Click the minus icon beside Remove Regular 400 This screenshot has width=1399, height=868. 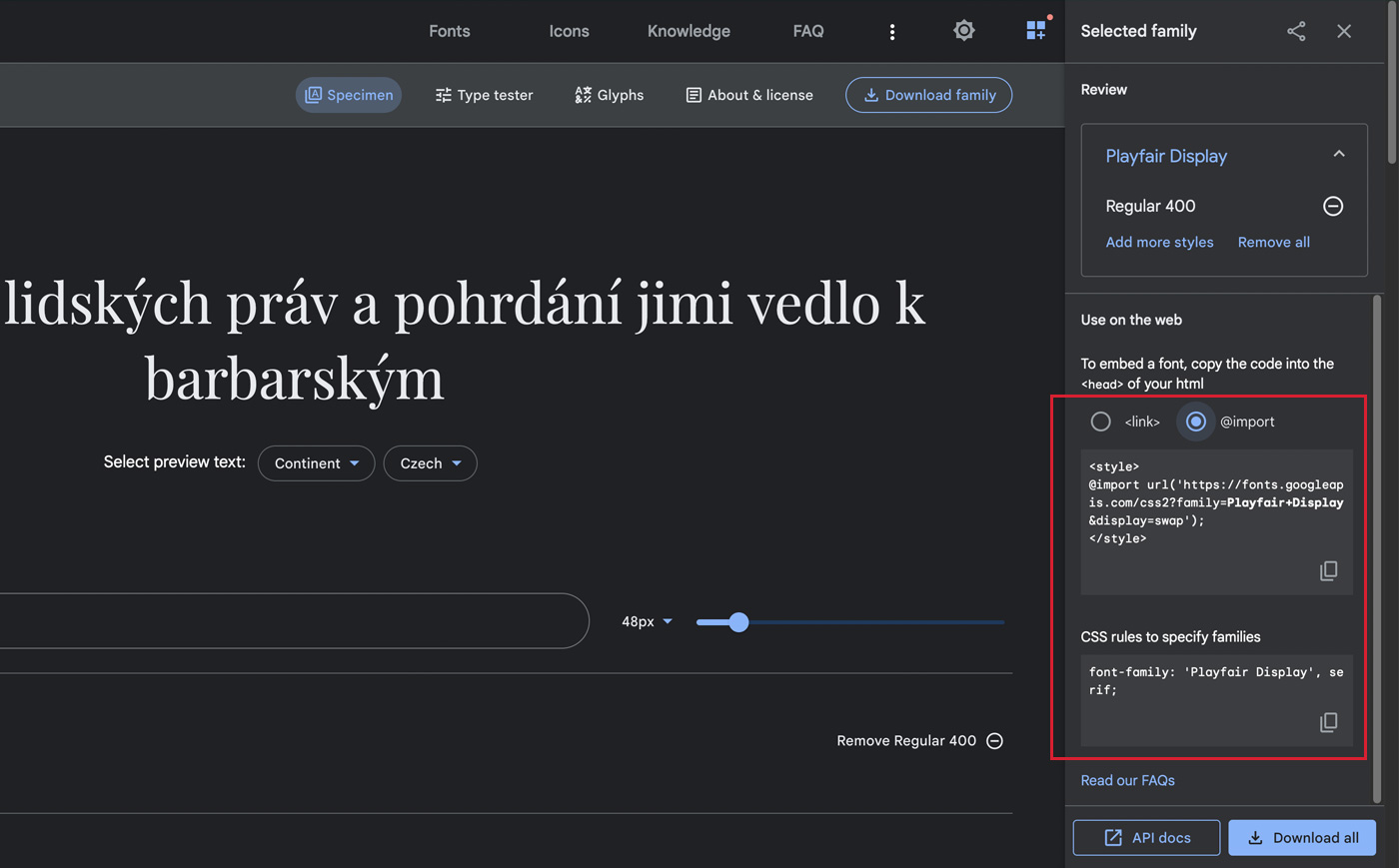(x=995, y=740)
